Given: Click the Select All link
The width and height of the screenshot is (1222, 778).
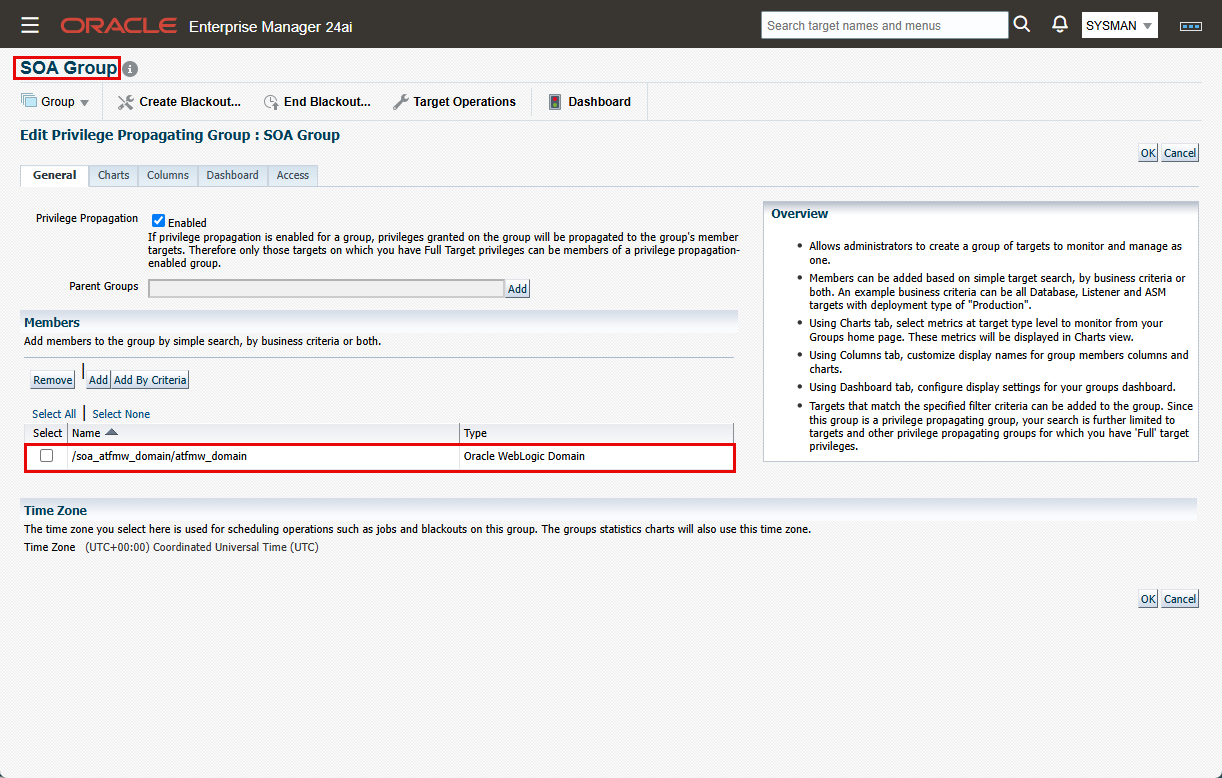Looking at the screenshot, I should coord(54,414).
